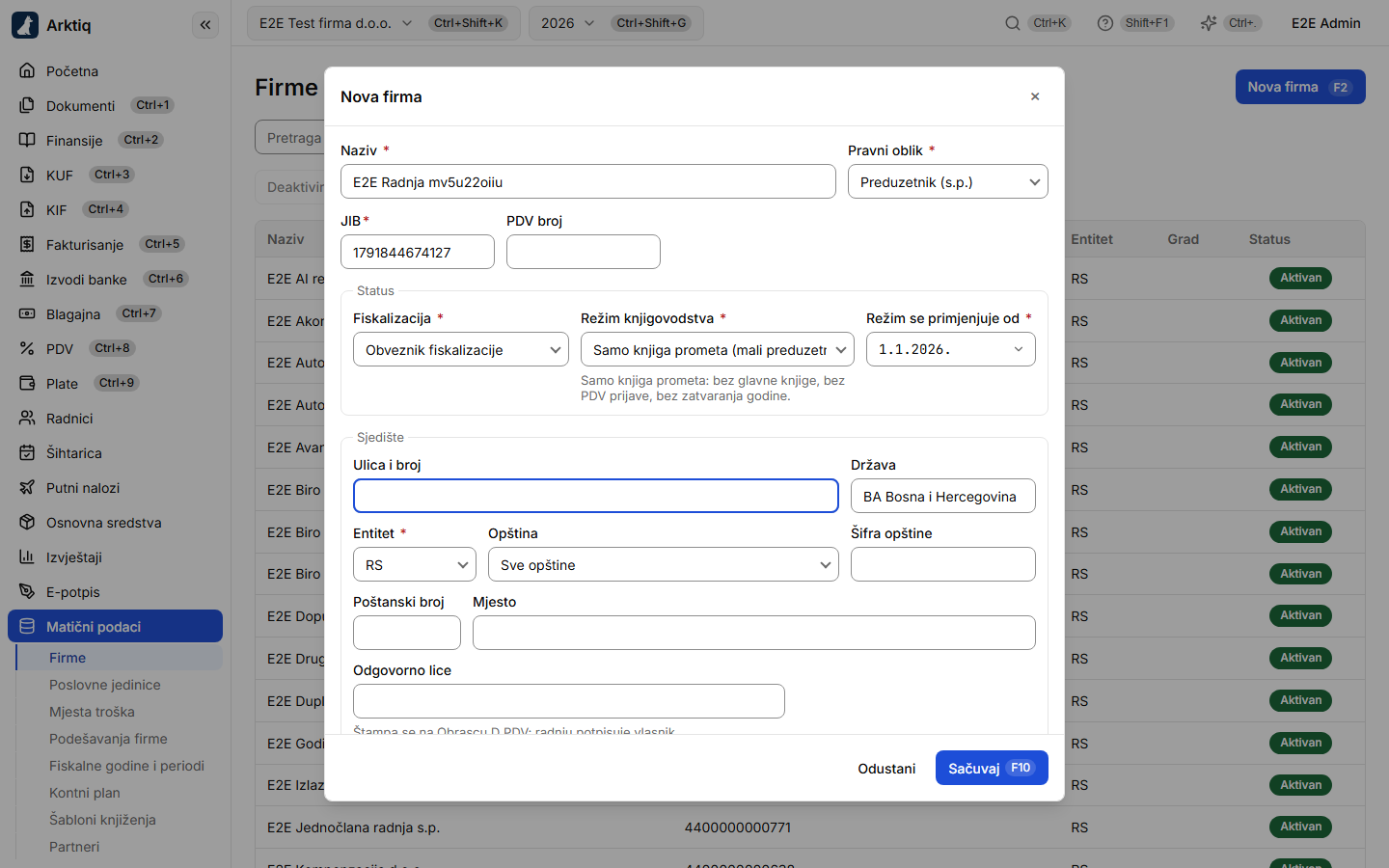Viewport: 1389px width, 868px height.
Task: Click the AI sparkle icon in the top bar
Action: coord(1208,23)
